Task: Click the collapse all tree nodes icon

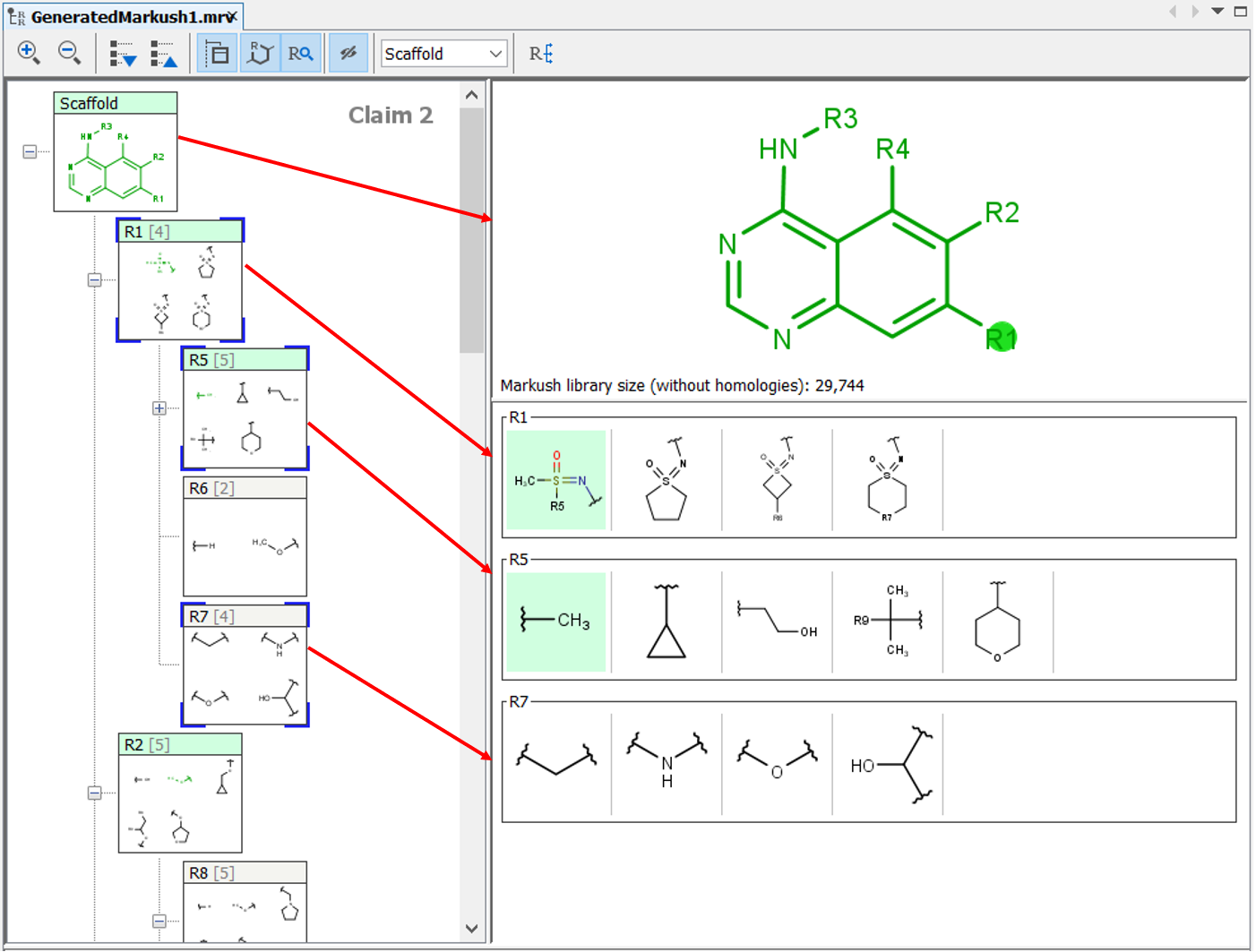Action: pos(163,54)
